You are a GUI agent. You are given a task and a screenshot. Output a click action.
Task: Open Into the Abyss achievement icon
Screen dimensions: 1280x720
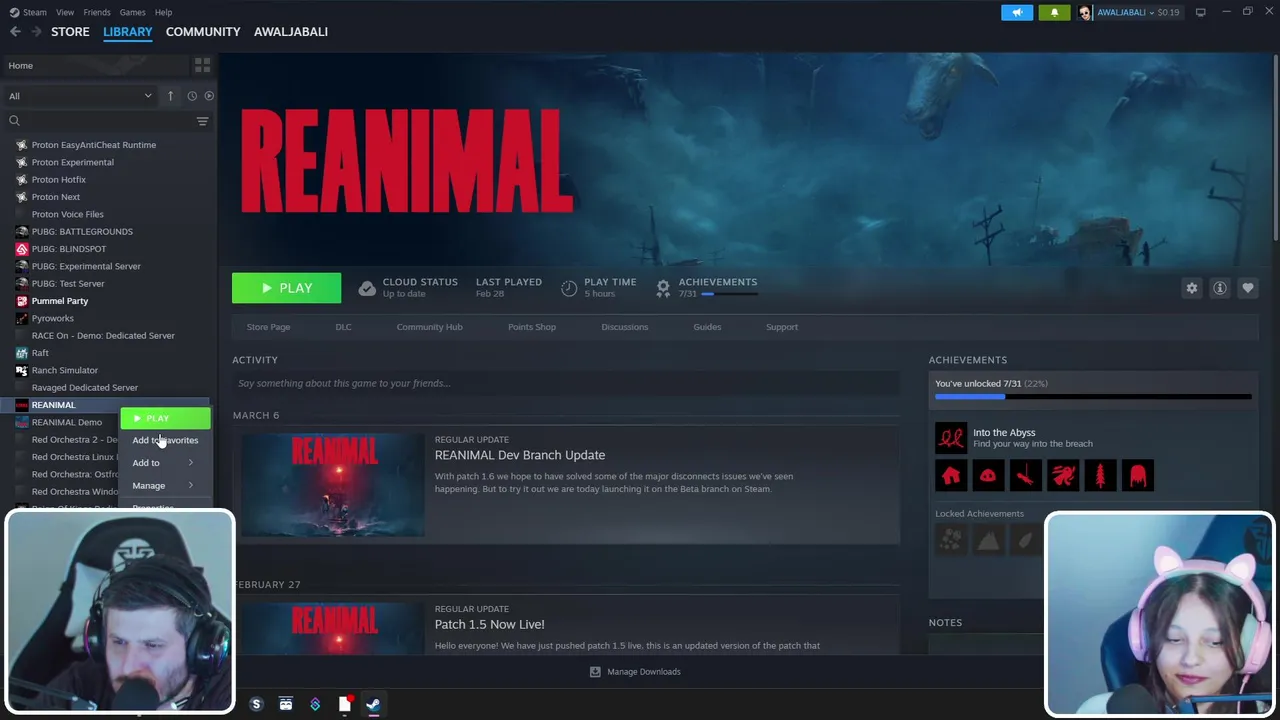[x=951, y=437]
